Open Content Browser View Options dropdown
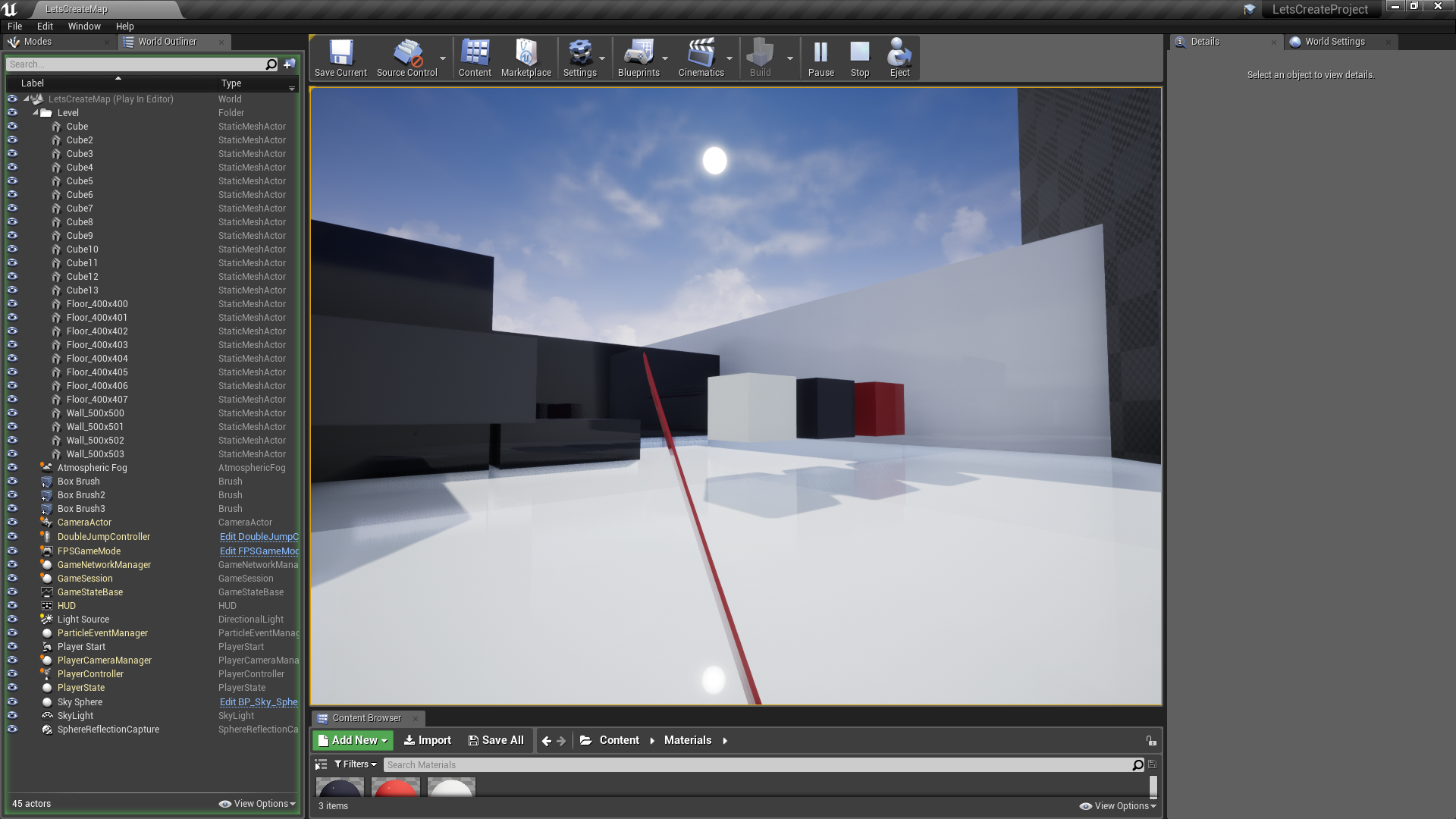 1118,806
